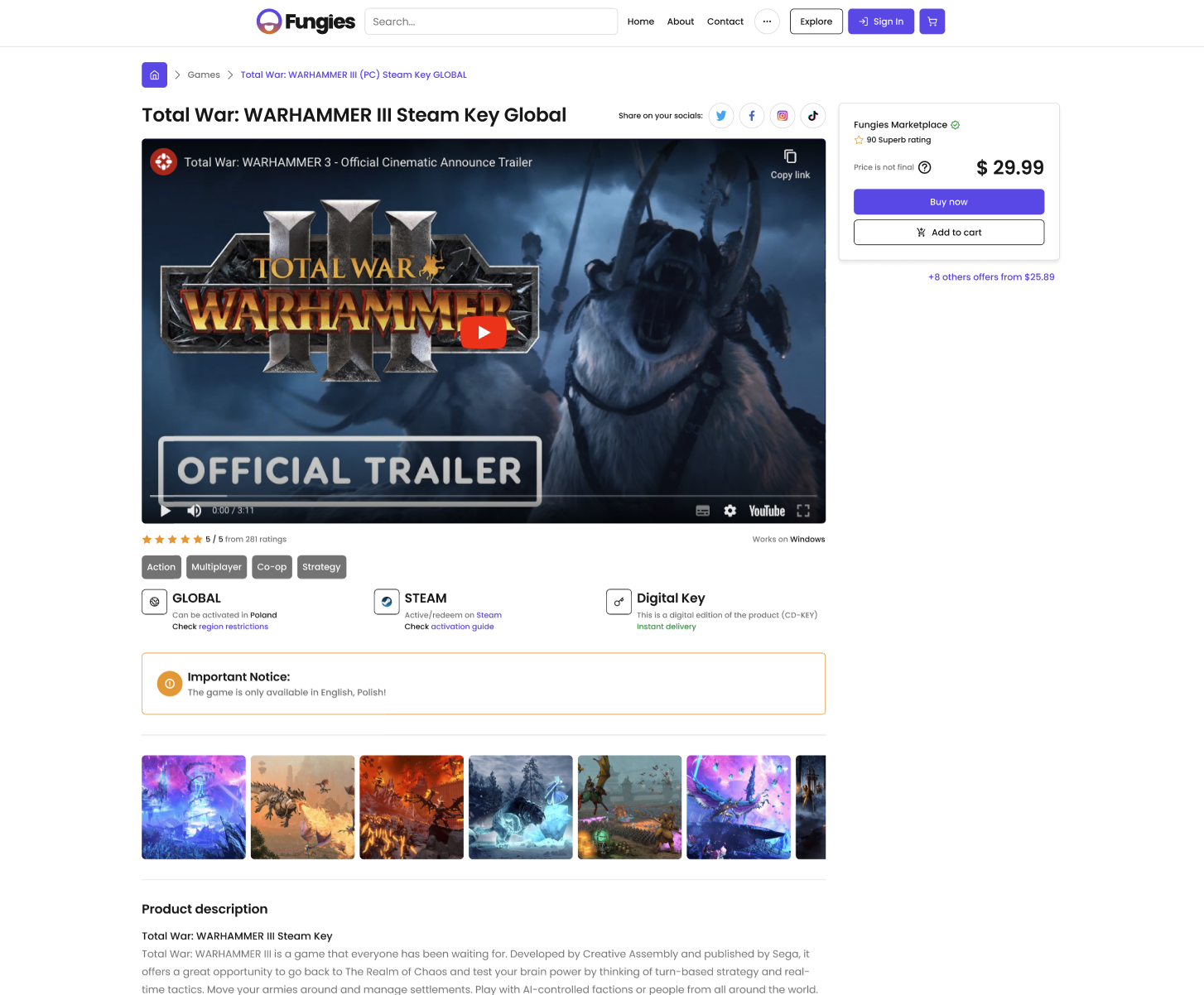The image size is (1204, 995).
Task: Open the last partially visible screenshot
Action: [x=811, y=807]
